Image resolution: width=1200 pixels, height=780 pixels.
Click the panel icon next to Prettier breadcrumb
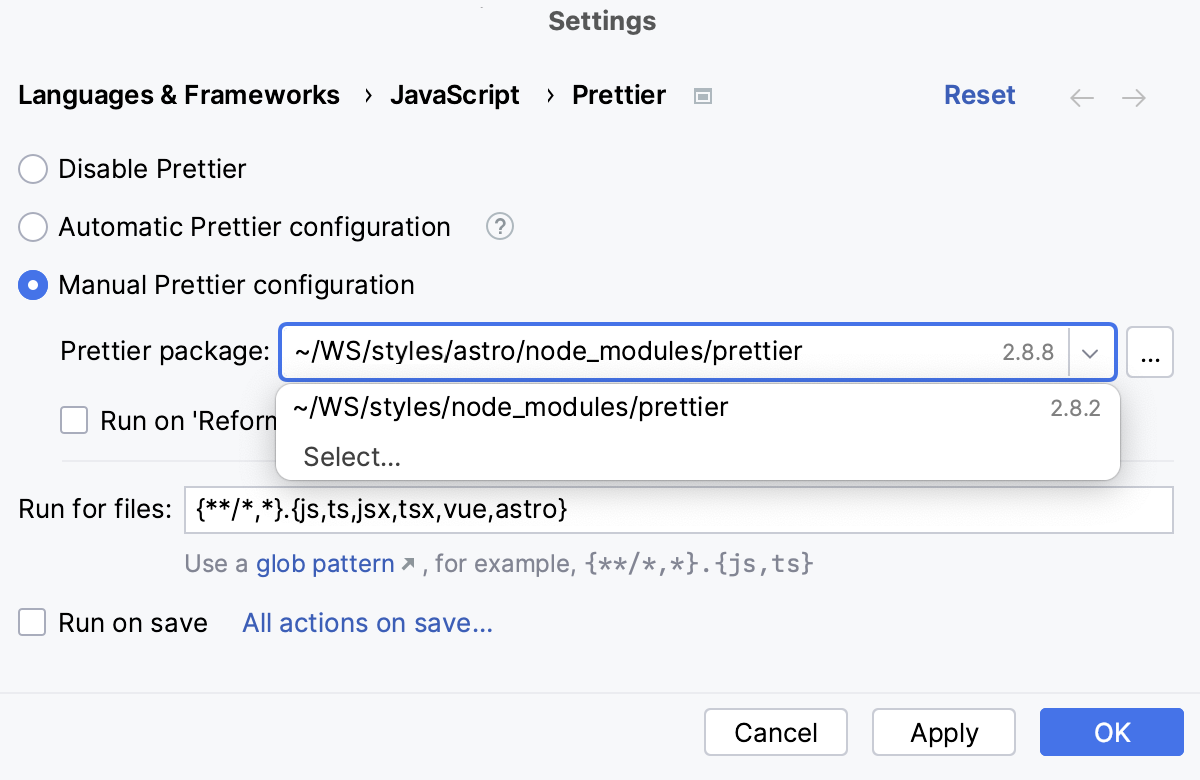tap(702, 95)
